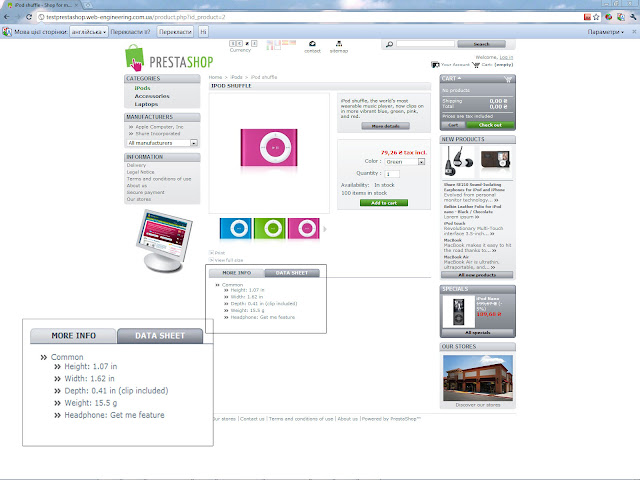This screenshot has width=640, height=480.
Task: Go back with the browser back arrow
Action: coord(7,17)
